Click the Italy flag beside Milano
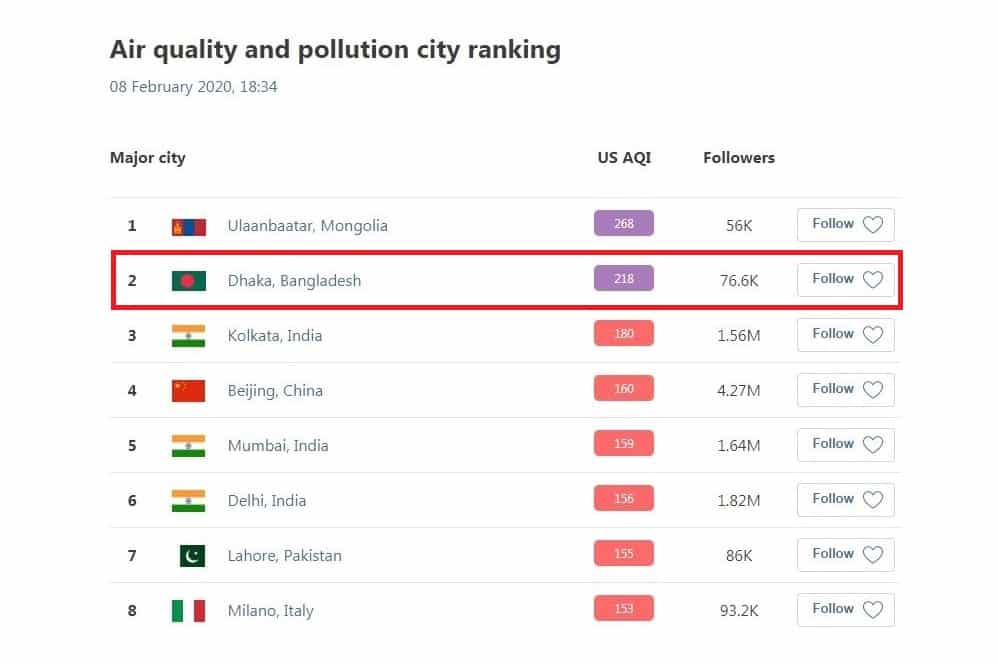The height and width of the screenshot is (664, 998). pyautogui.click(x=188, y=611)
